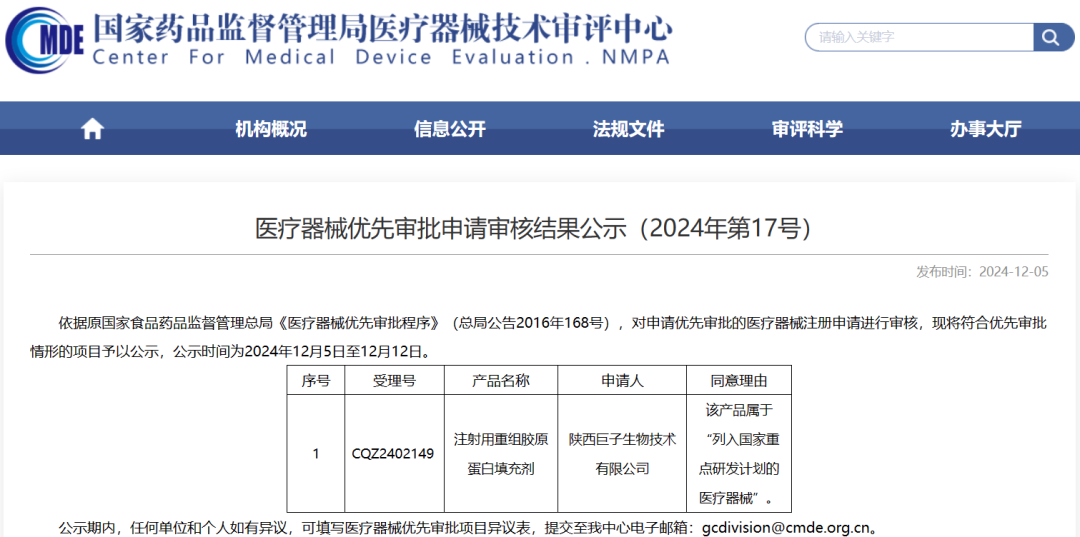Open the 办事大厅 menu
The height and width of the screenshot is (537, 1080).
(986, 129)
